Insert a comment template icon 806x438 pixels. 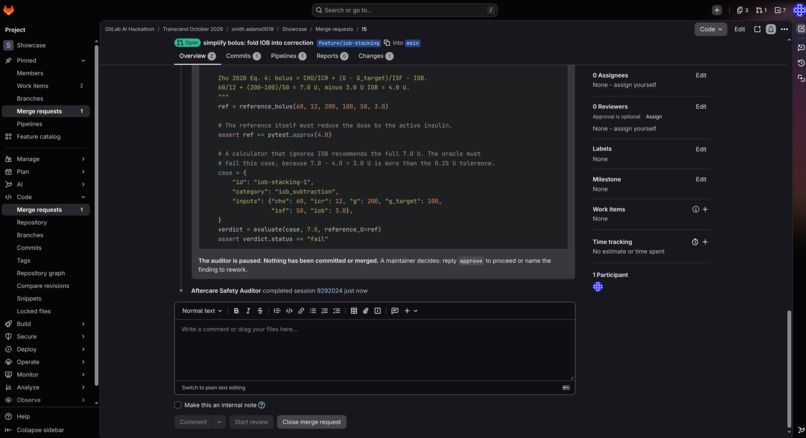coord(395,311)
